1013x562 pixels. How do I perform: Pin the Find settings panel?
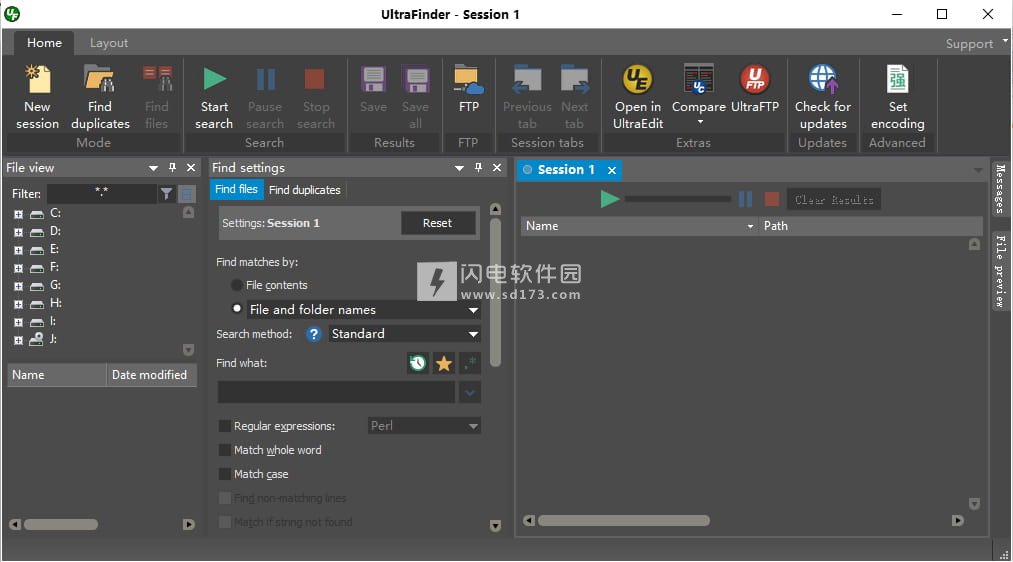tap(478, 167)
